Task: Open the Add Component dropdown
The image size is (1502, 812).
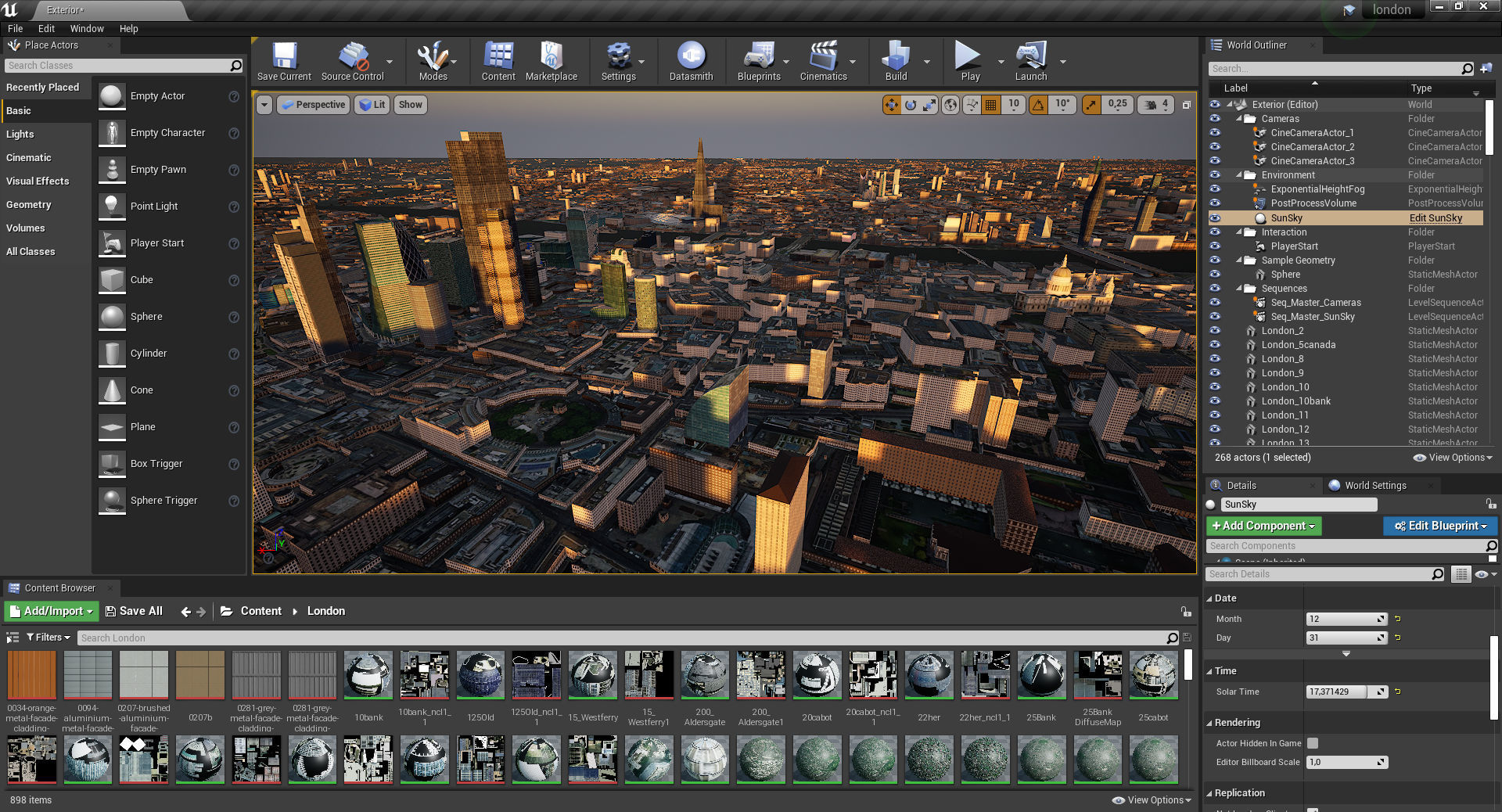Action: click(x=1263, y=526)
